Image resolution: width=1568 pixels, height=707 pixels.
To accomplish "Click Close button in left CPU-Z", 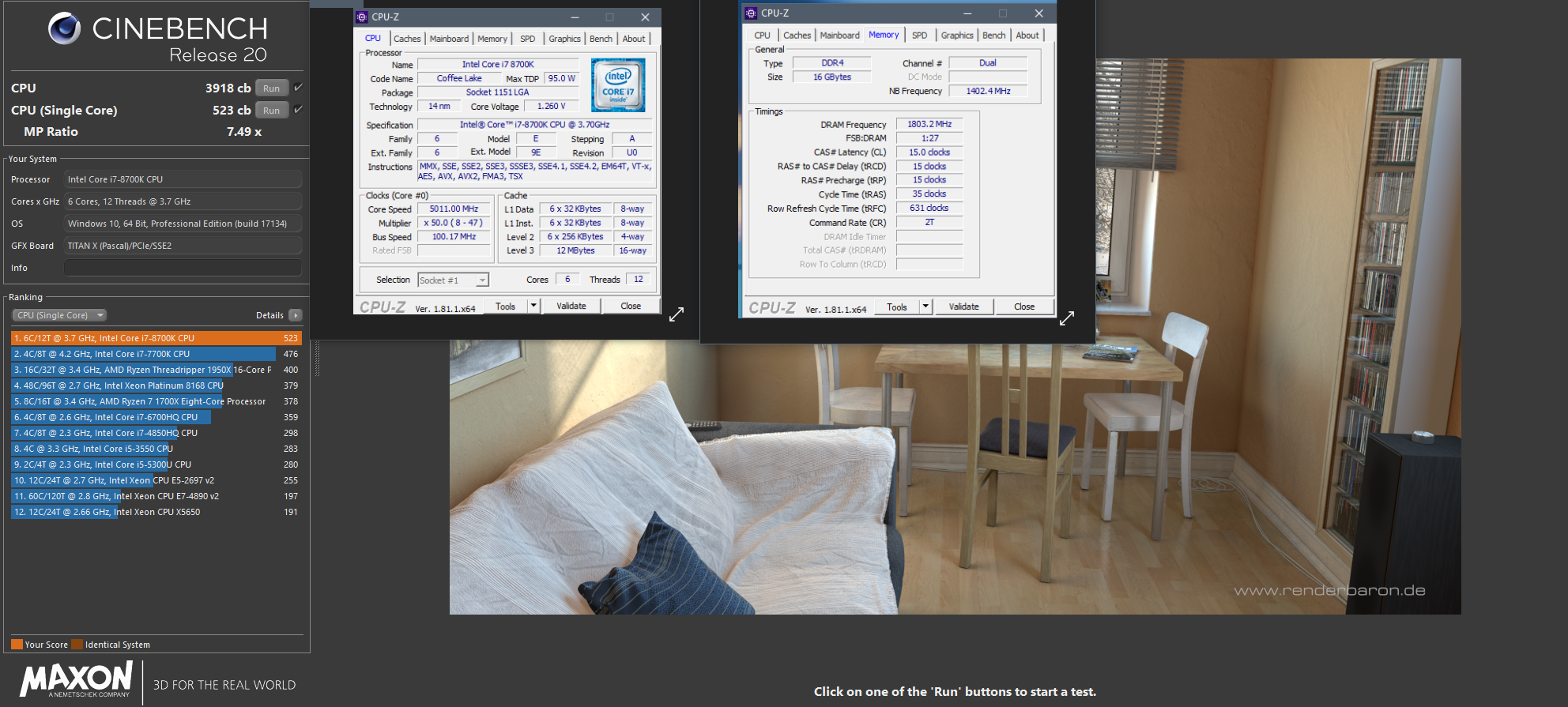I will click(631, 306).
